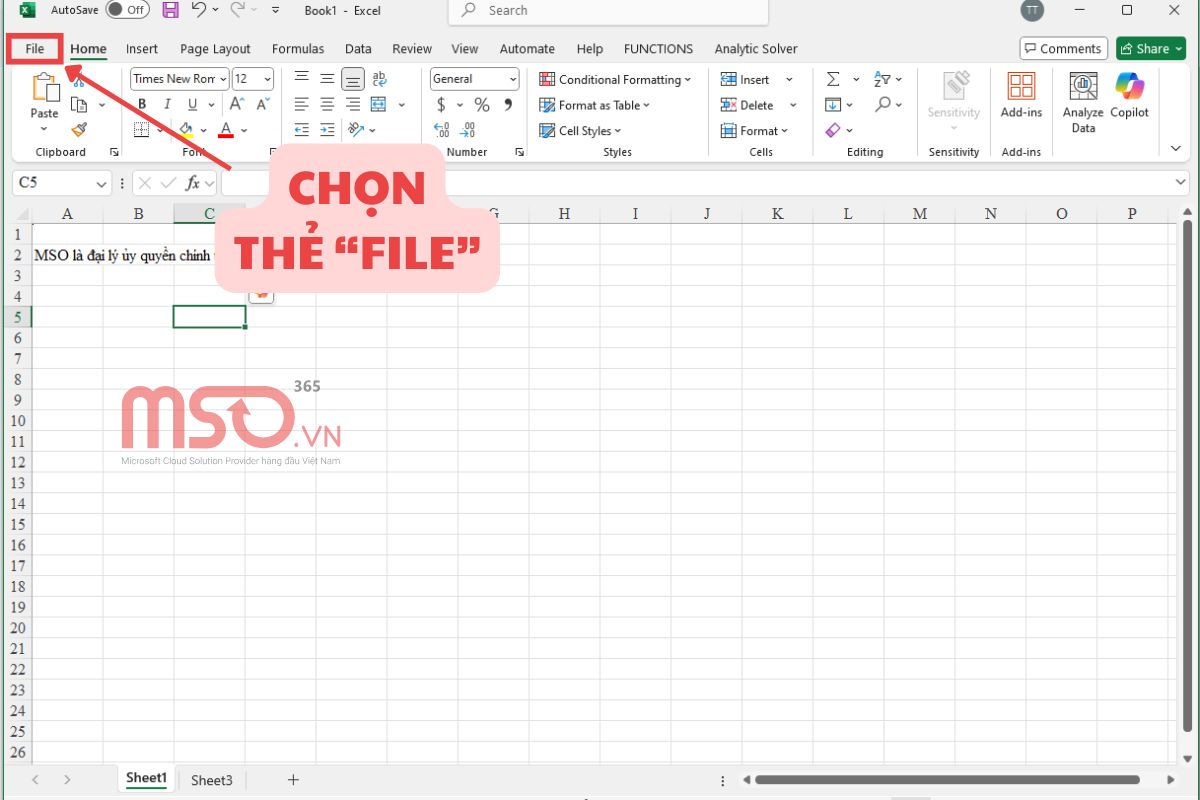Toggle Align Left button
This screenshot has height=800, width=1200.
click(301, 104)
